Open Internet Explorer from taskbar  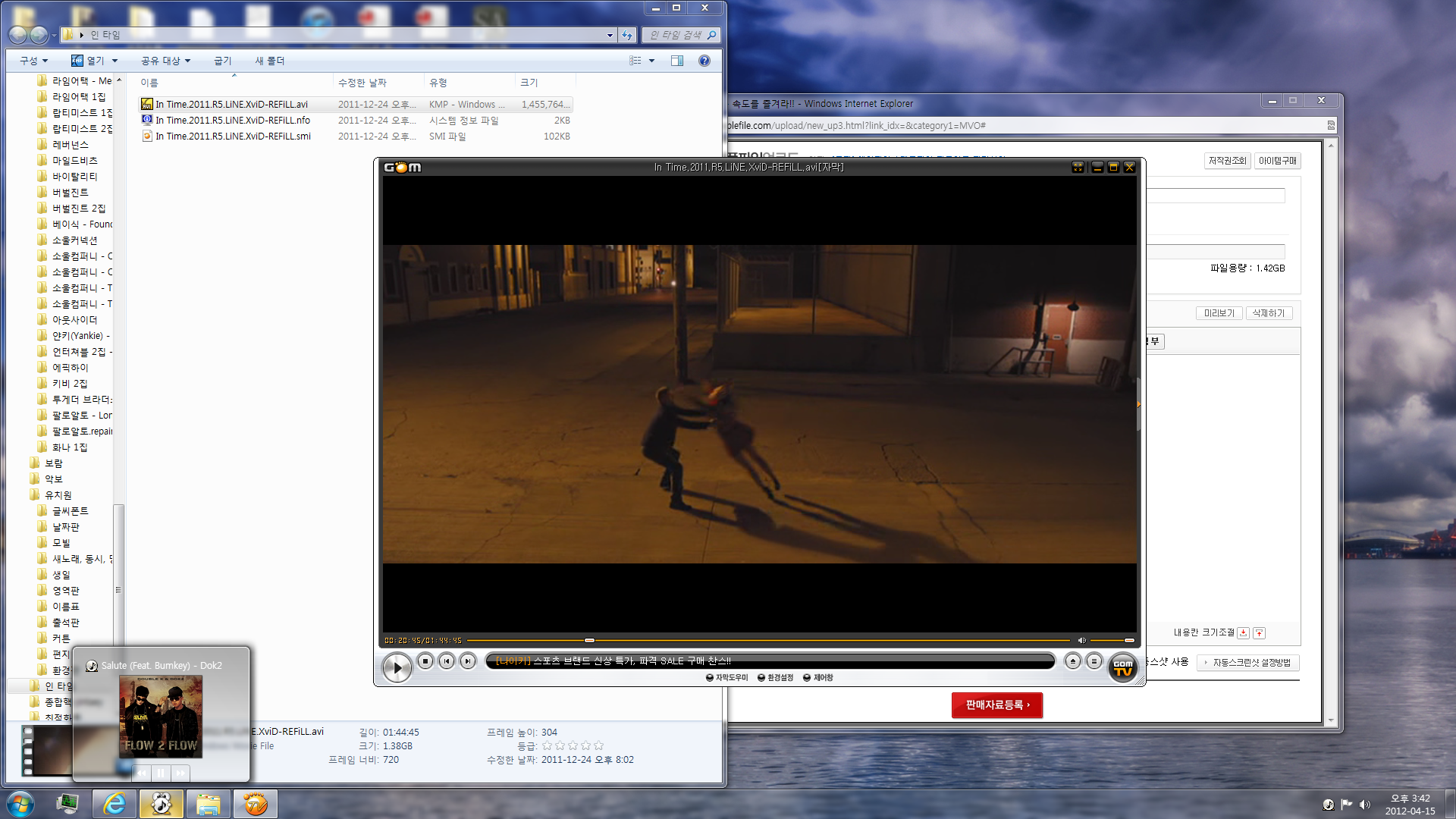115,804
